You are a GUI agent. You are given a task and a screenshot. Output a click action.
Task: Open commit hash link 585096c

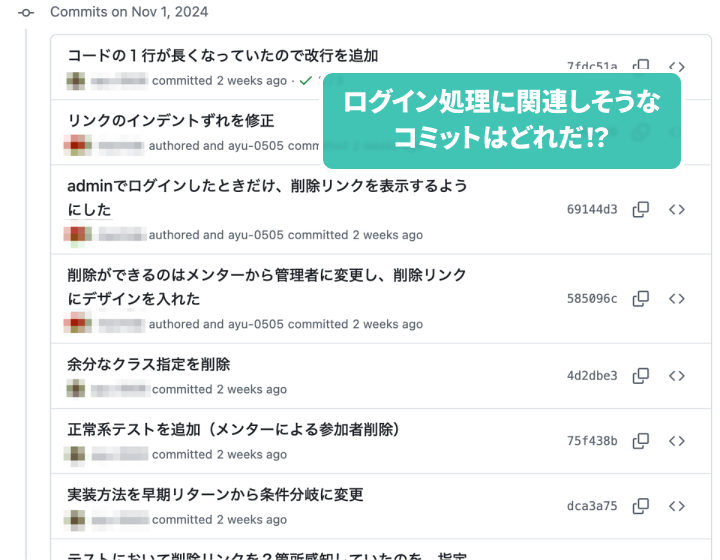coord(592,299)
